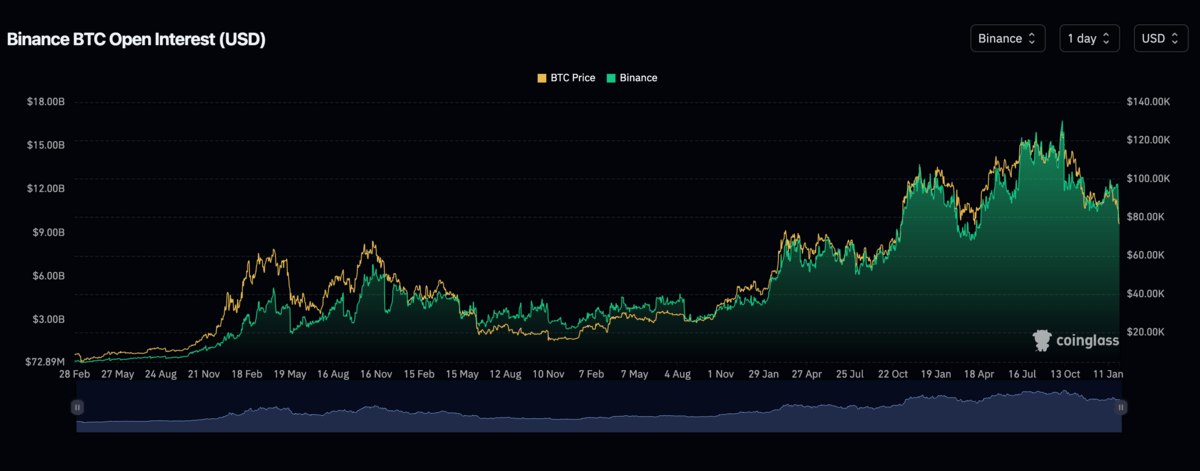The image size is (1200, 471).
Task: Click the green Binance legend swatch
Action: tap(610, 77)
